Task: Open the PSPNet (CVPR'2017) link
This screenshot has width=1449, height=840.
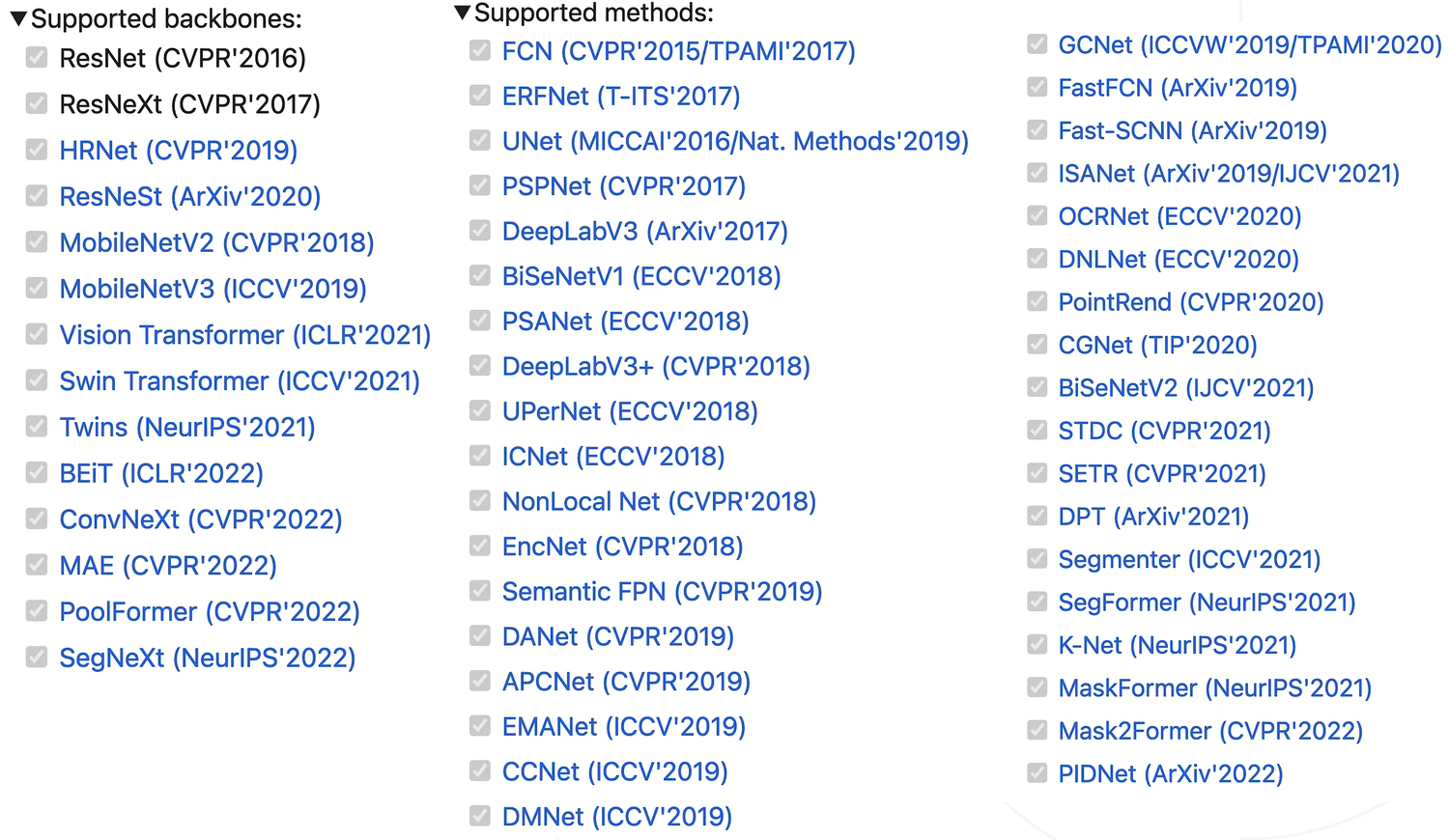Action: tap(624, 186)
